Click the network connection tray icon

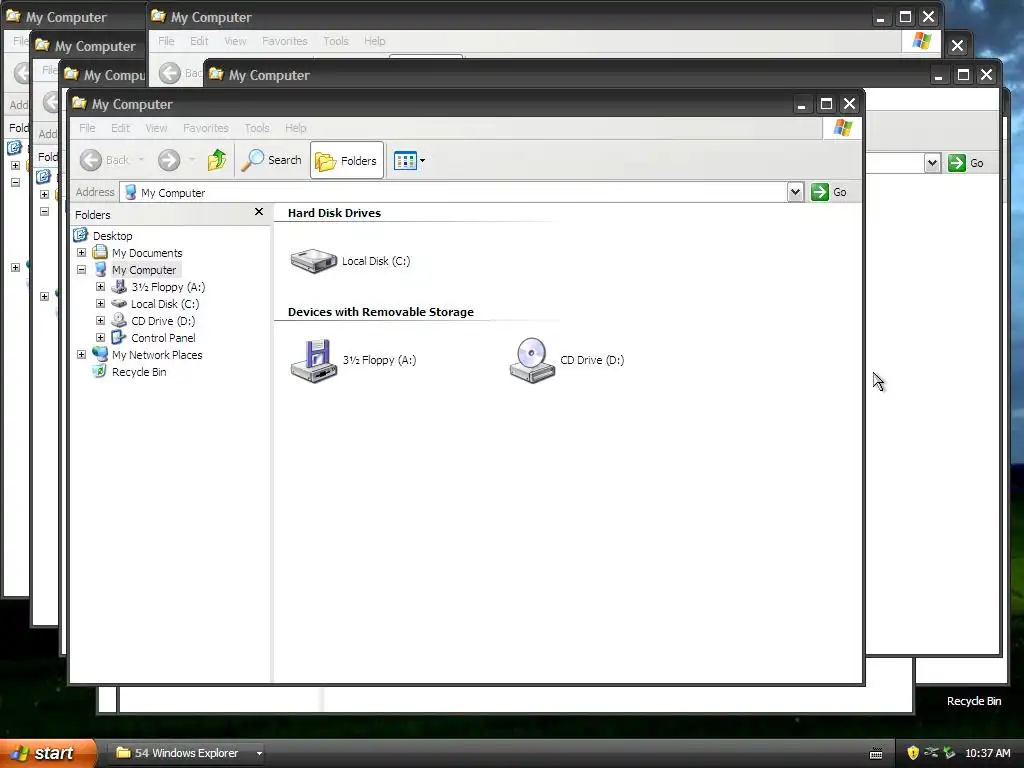pos(931,753)
